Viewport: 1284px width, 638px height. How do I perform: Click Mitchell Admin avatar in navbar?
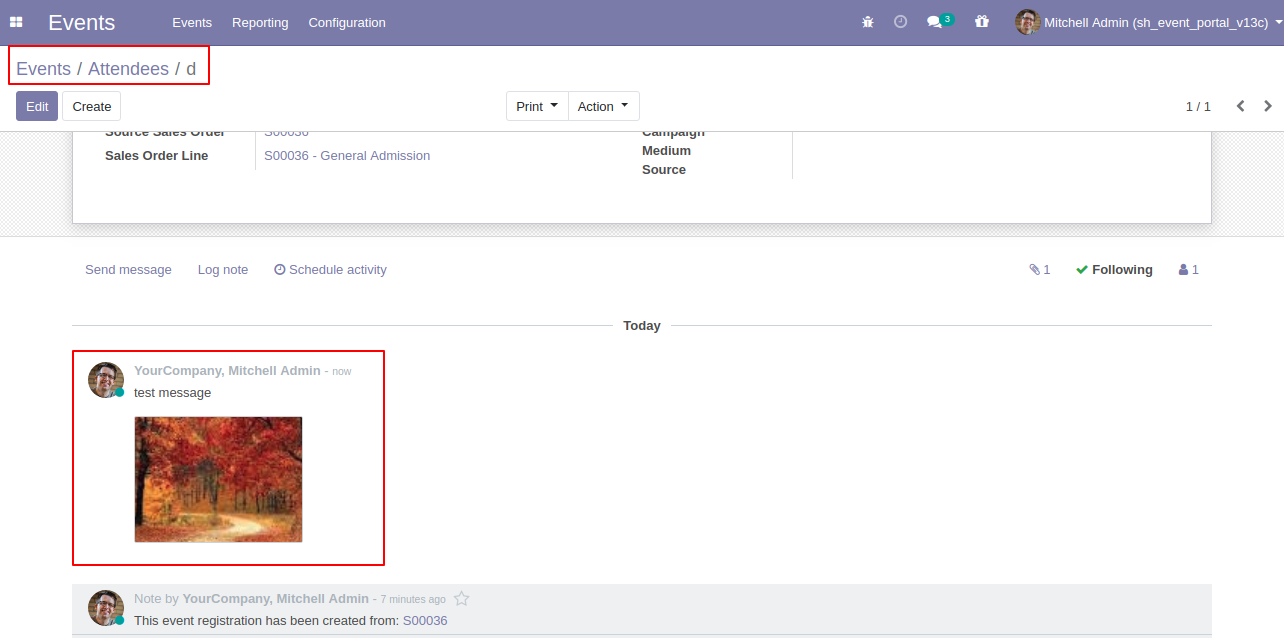[1027, 22]
